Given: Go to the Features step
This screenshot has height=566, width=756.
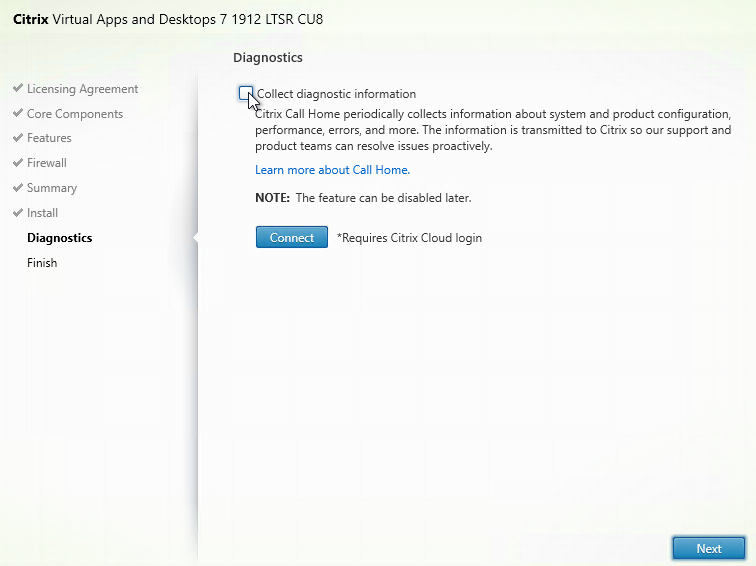Looking at the screenshot, I should pyautogui.click(x=49, y=138).
